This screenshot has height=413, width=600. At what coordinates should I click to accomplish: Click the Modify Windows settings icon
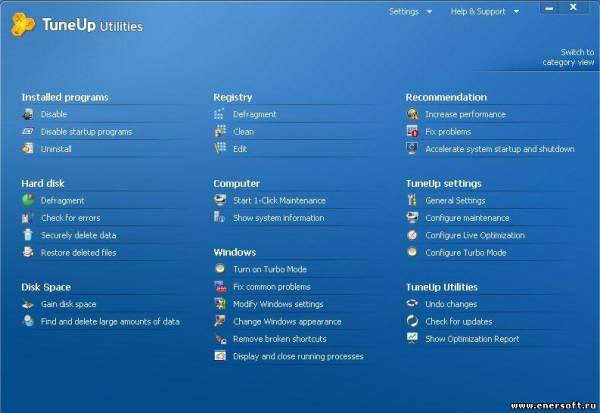[220, 304]
